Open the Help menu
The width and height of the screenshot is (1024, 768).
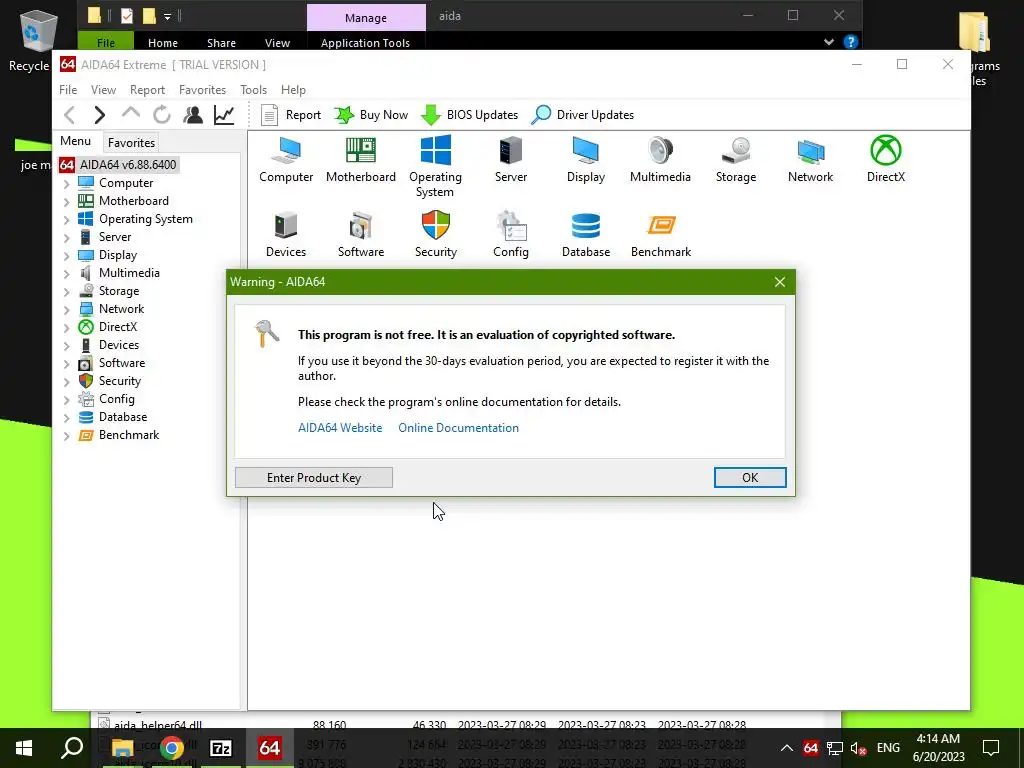pos(293,89)
